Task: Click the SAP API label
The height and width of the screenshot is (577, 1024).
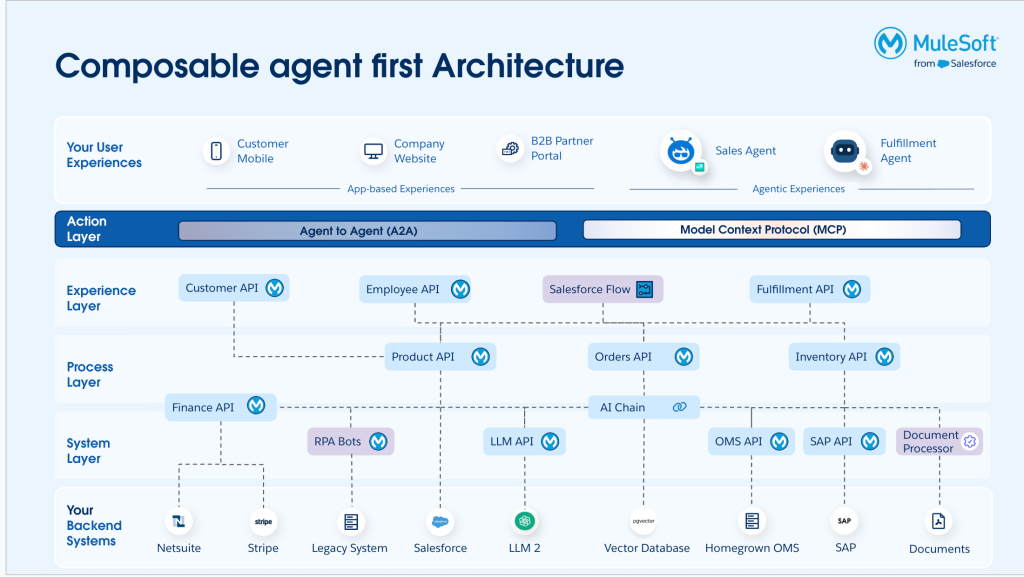Action: click(831, 442)
